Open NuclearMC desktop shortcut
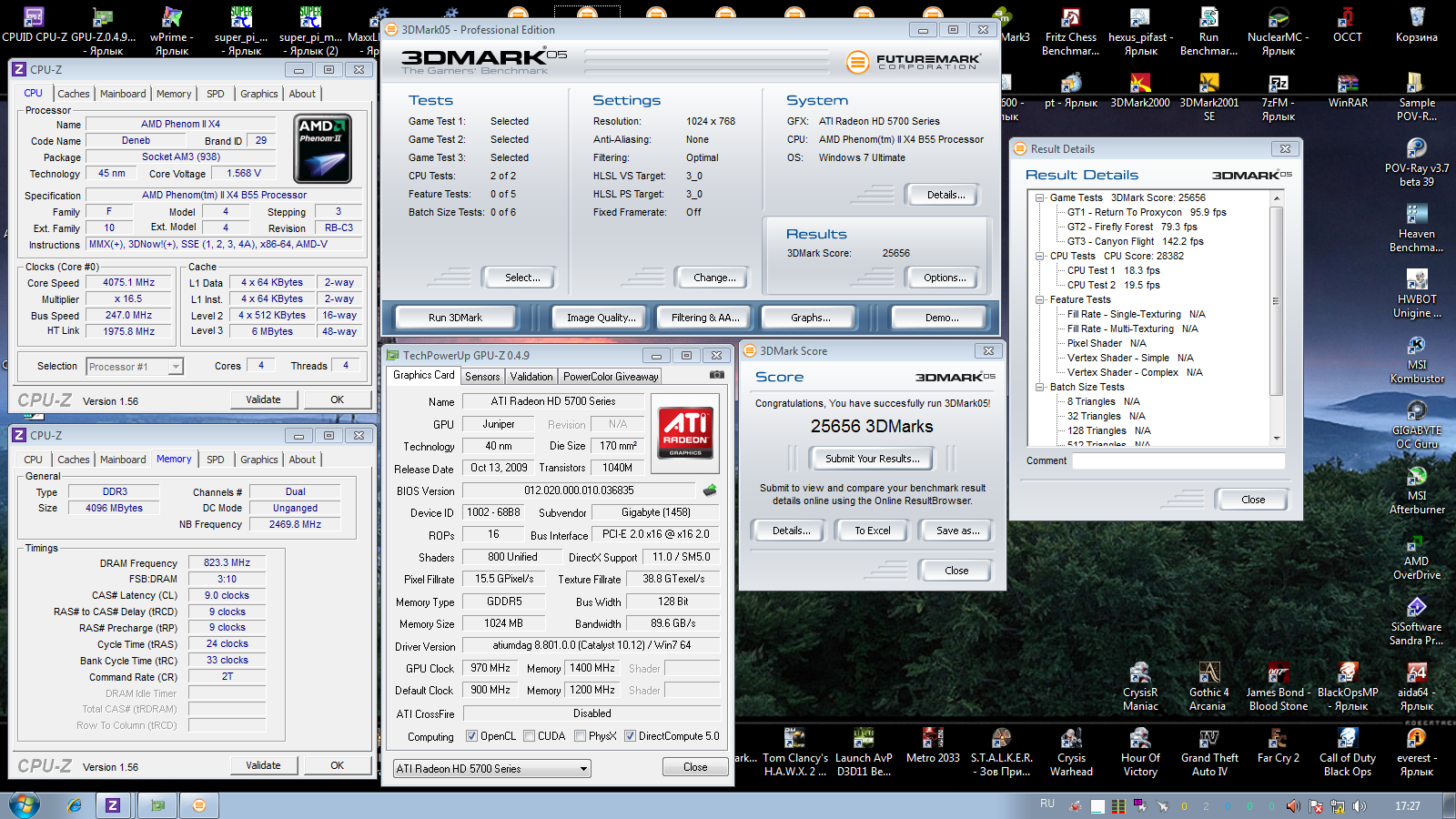This screenshot has height=819, width=1456. click(x=1278, y=29)
